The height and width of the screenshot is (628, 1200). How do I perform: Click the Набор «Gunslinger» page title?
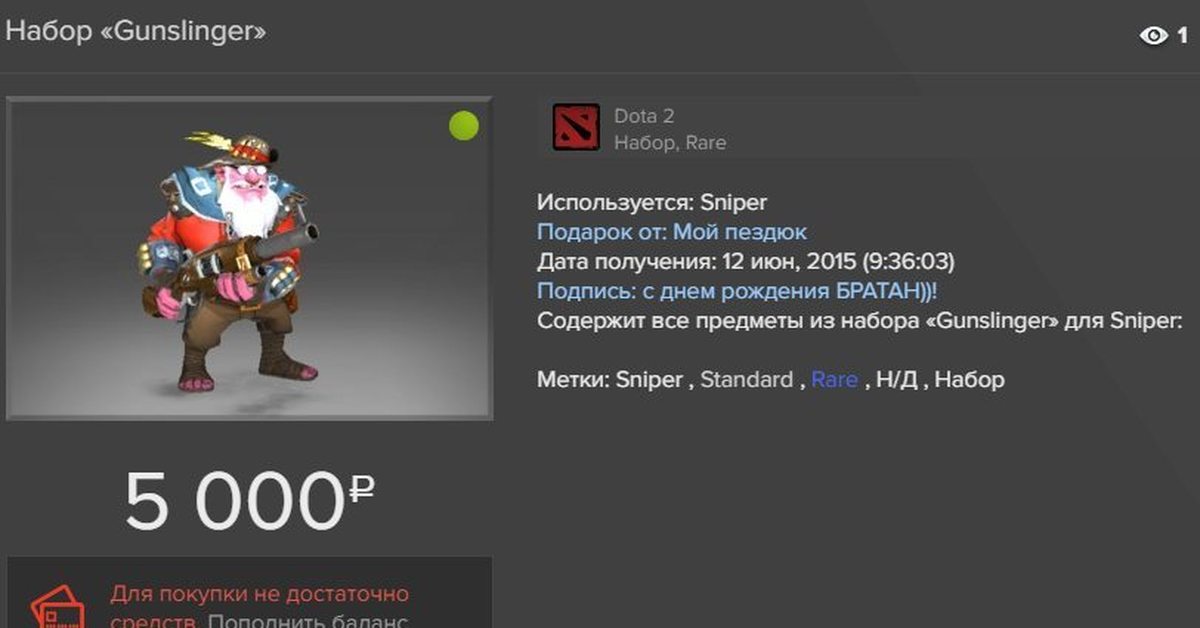tap(137, 32)
